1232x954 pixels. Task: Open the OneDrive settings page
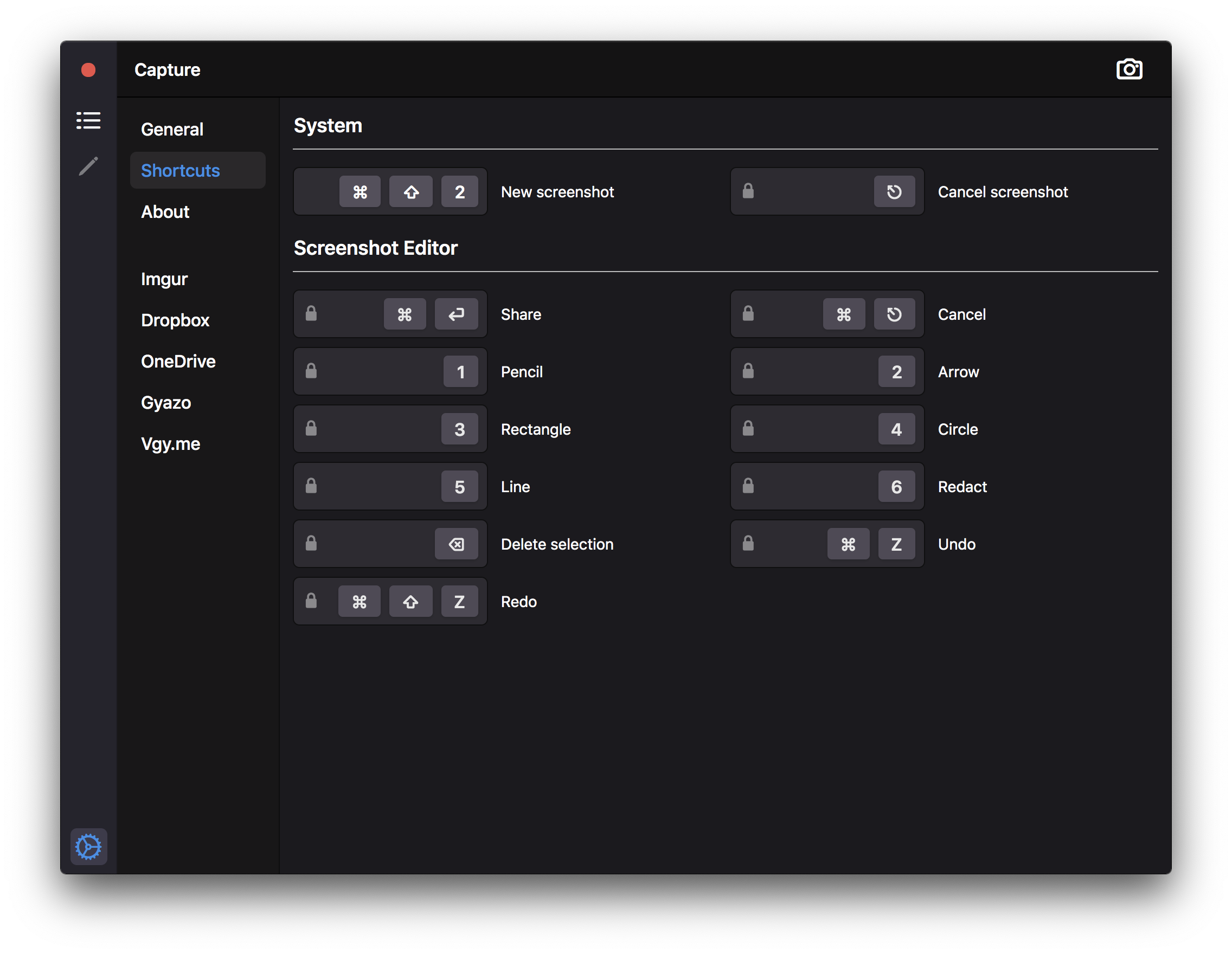coord(178,362)
